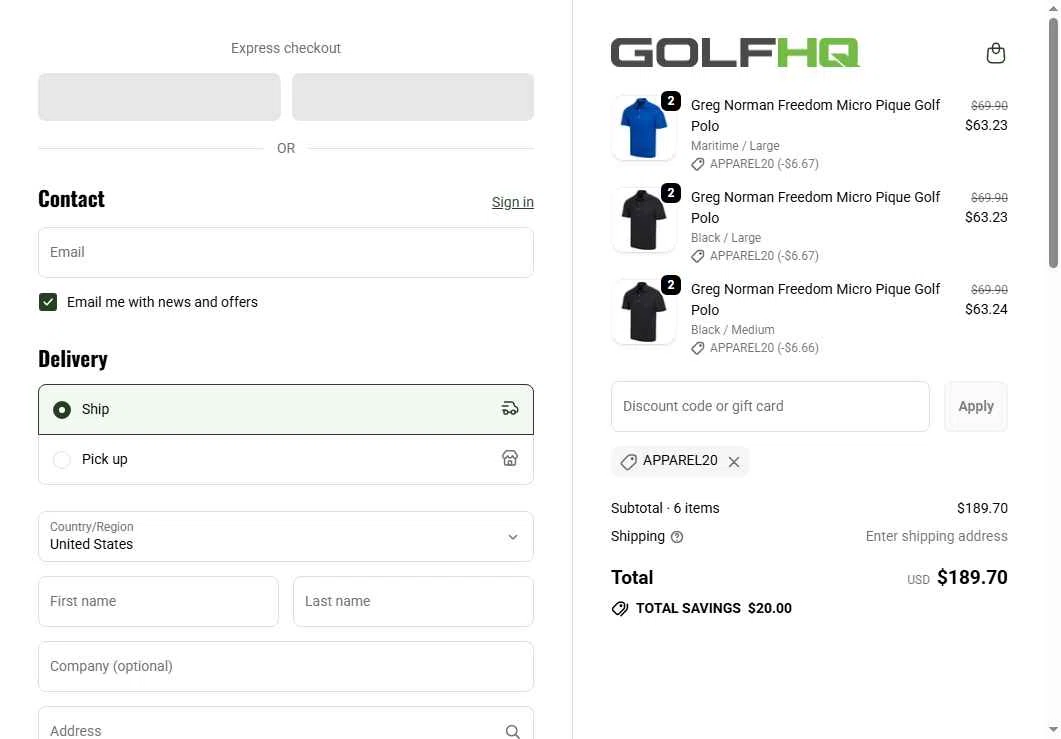Click the first express checkout button
This screenshot has height=739, width=1061.
(159, 97)
